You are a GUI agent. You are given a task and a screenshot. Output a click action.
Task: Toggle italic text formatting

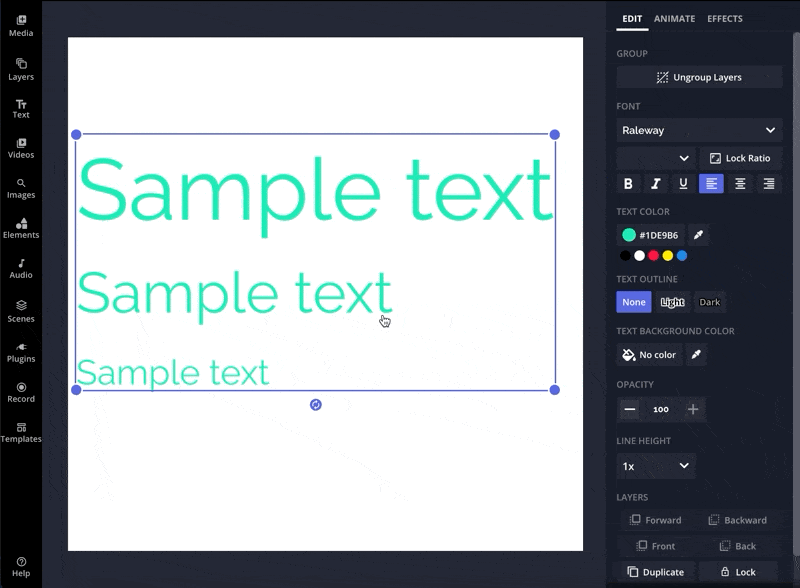coord(656,184)
